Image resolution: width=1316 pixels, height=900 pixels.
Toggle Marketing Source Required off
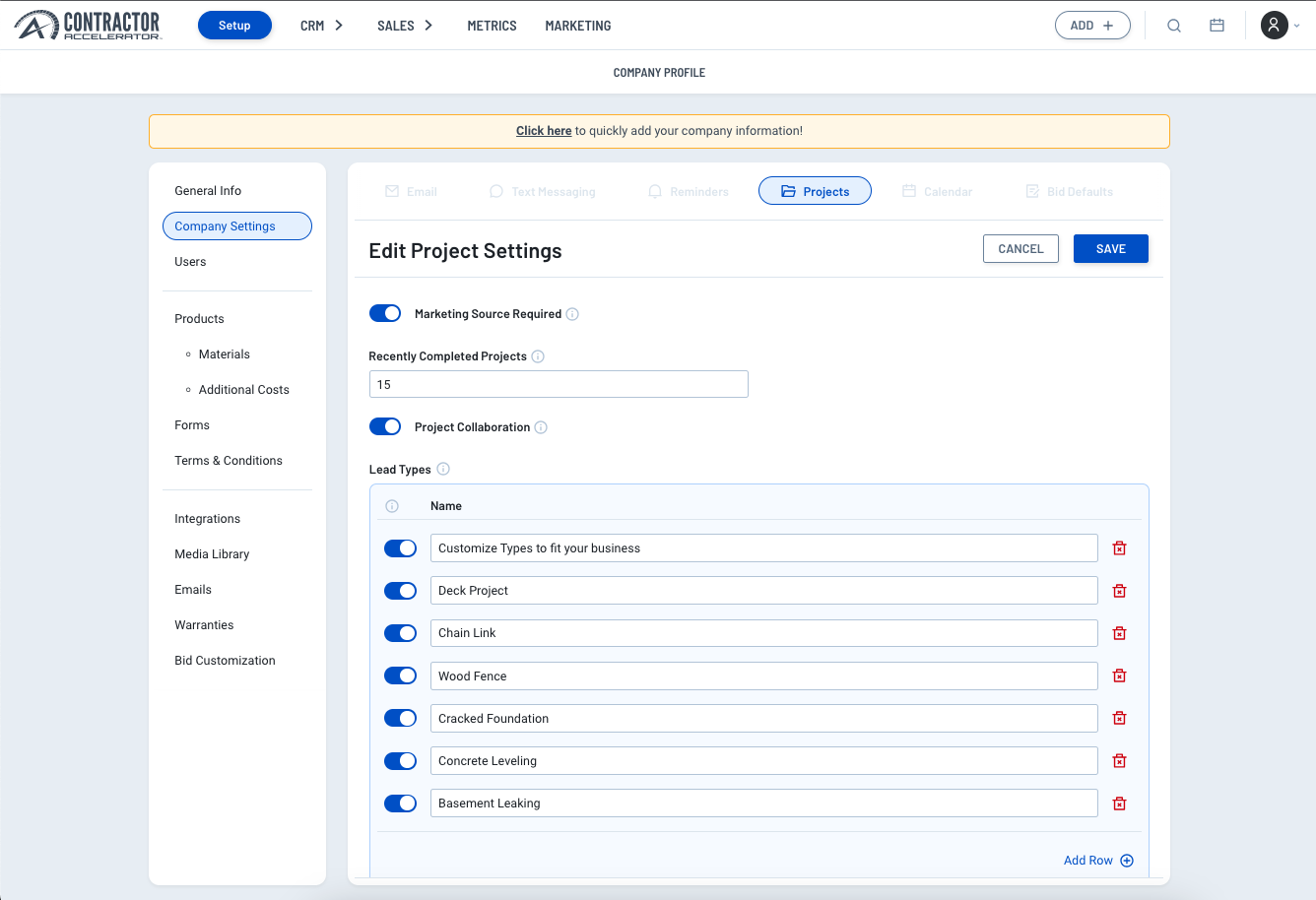tap(385, 313)
